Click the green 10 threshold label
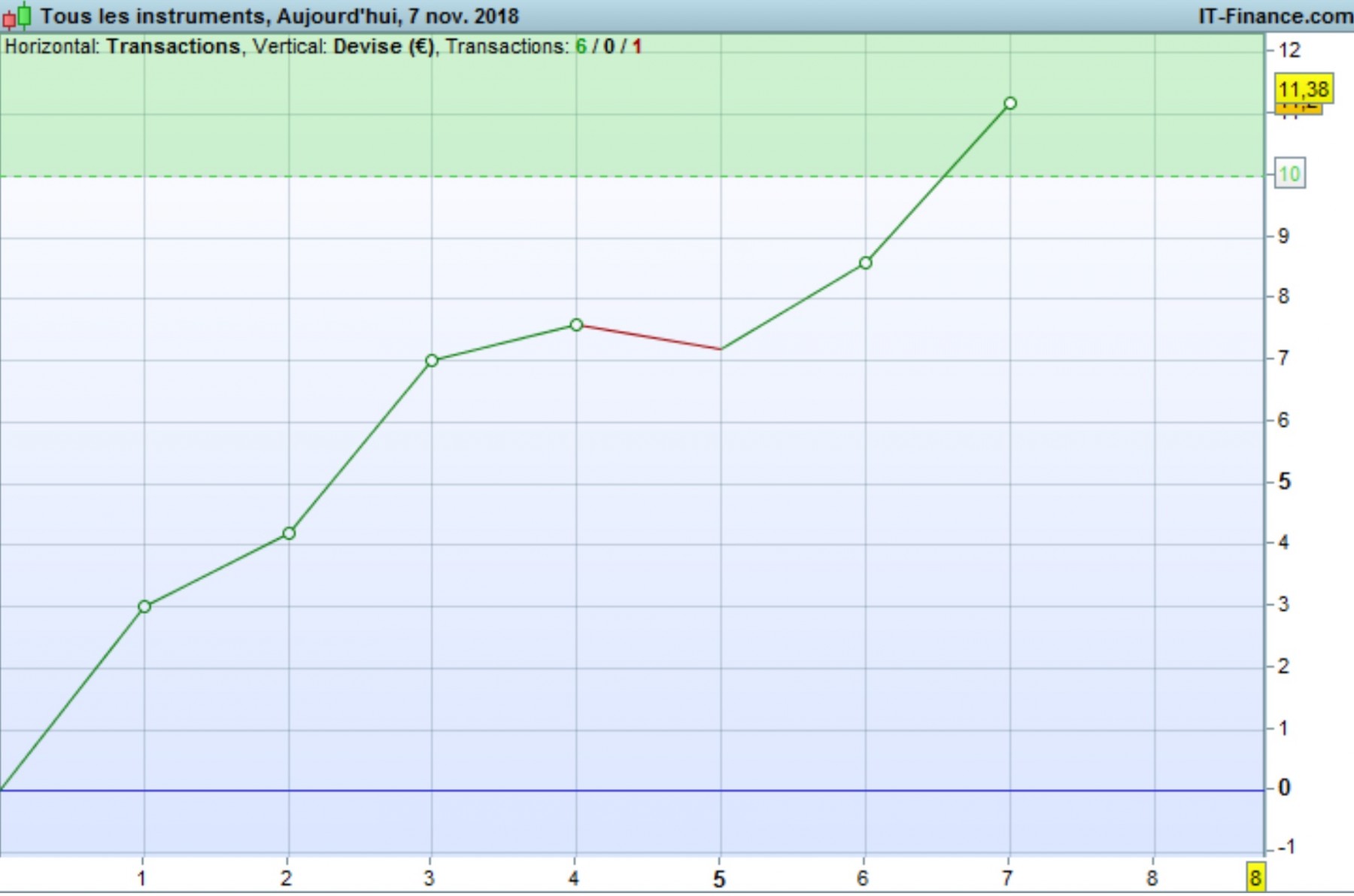This screenshot has width=1354, height=896. (x=1289, y=175)
